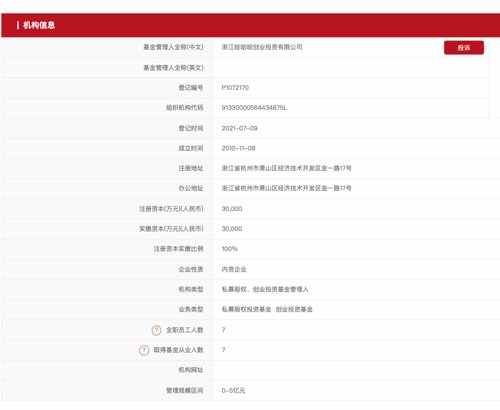The image size is (500, 410).
Task: Click the empty 机构网址 website field
Action: 356,370
